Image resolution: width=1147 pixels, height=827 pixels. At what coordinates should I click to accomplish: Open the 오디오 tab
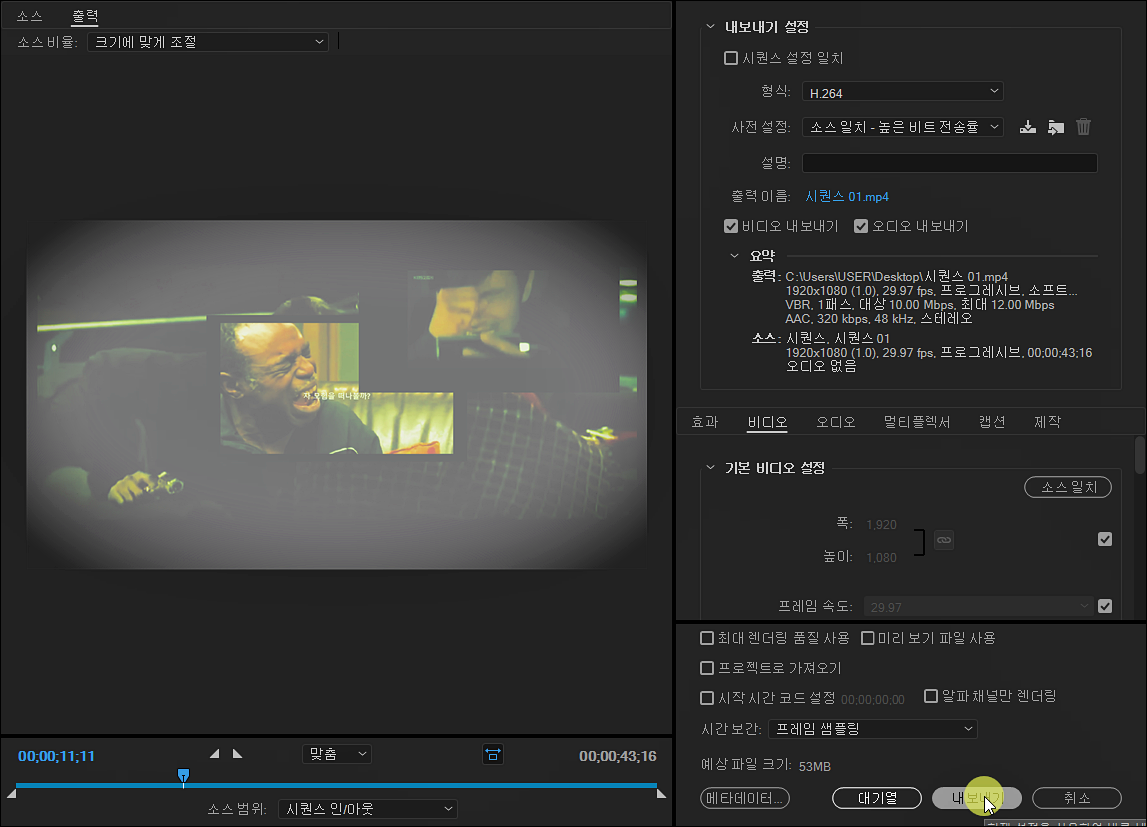(835, 422)
